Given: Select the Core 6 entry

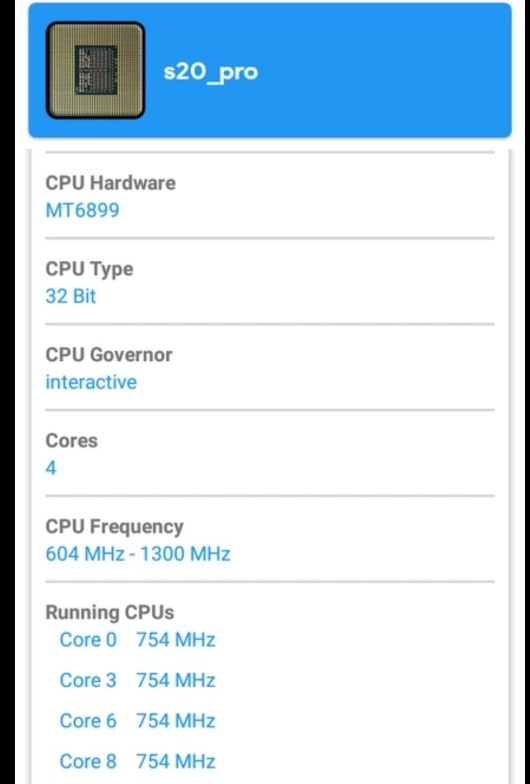Looking at the screenshot, I should pyautogui.click(x=88, y=722).
